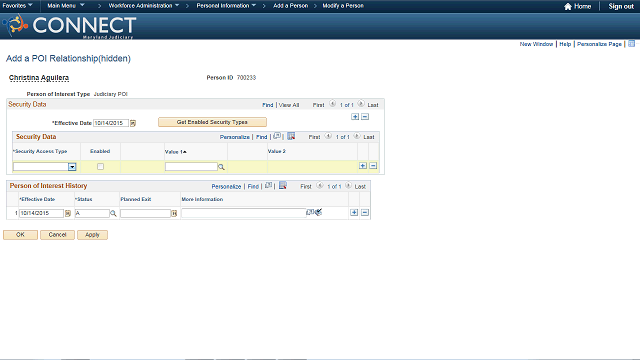Screen dimensions: 640x360
Task: Open Value 1 lookup magnifier
Action: (221, 167)
